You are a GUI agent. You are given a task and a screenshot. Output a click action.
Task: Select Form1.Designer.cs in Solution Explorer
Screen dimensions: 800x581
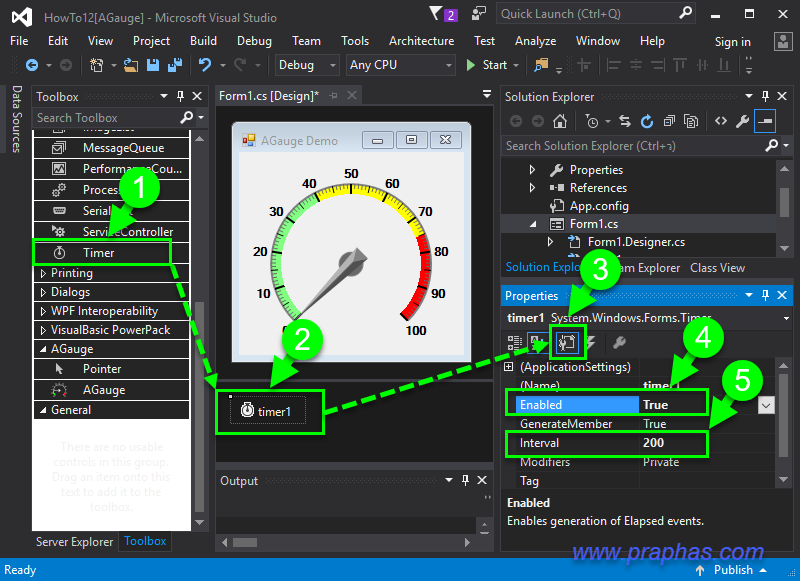pyautogui.click(x=636, y=242)
